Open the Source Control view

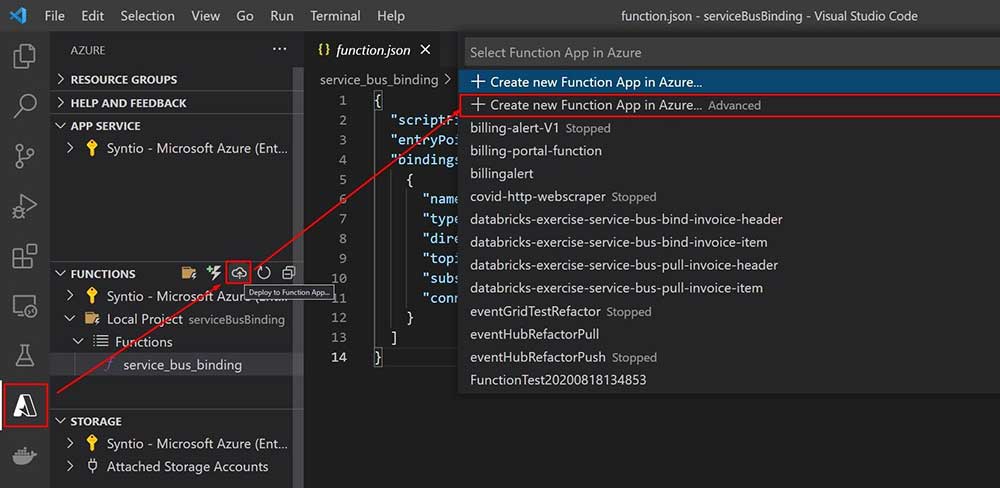click(24, 156)
